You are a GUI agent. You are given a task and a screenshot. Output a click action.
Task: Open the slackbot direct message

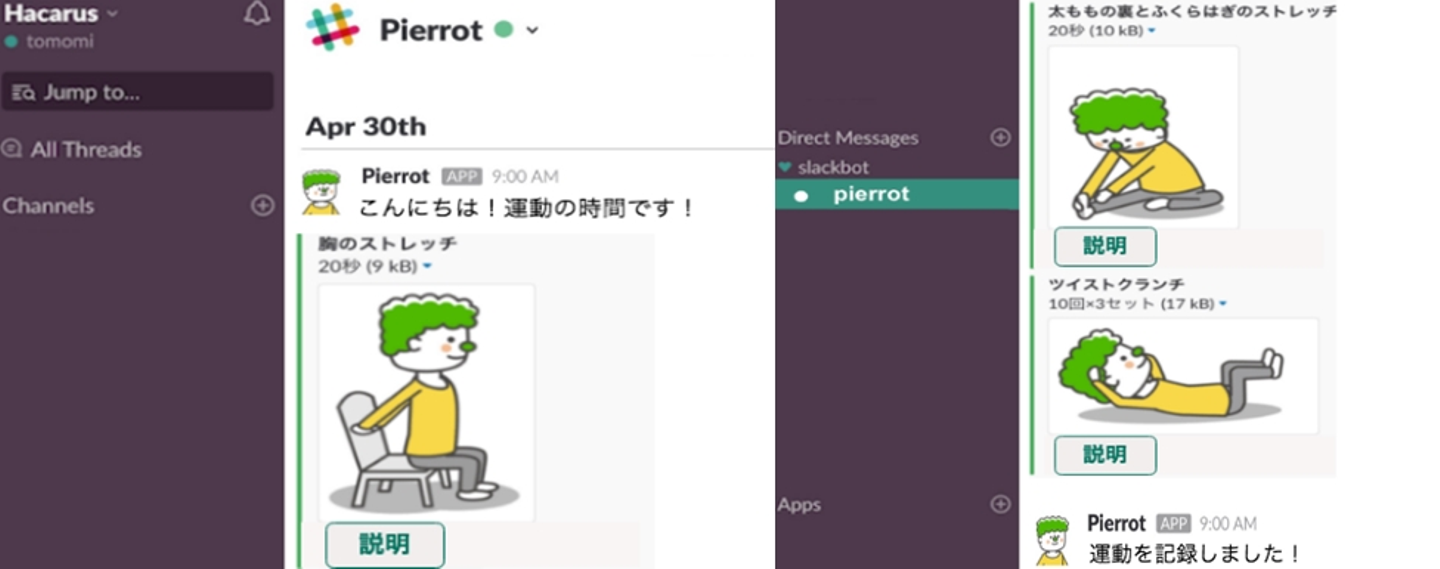(833, 167)
